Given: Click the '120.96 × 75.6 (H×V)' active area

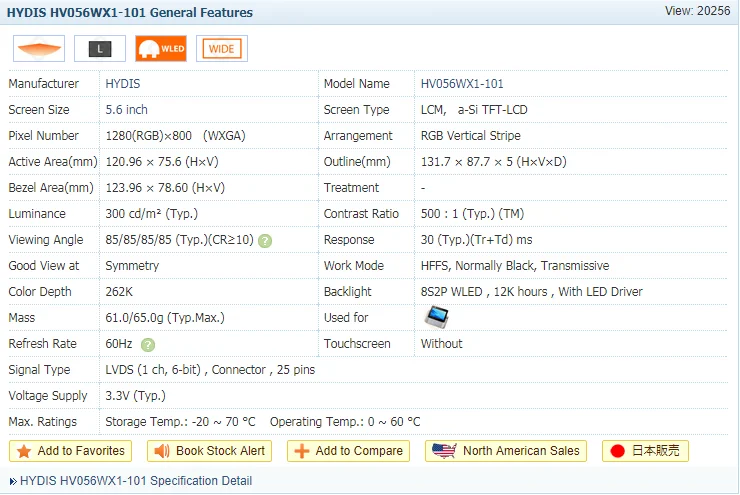Looking at the screenshot, I should click(x=162, y=162).
